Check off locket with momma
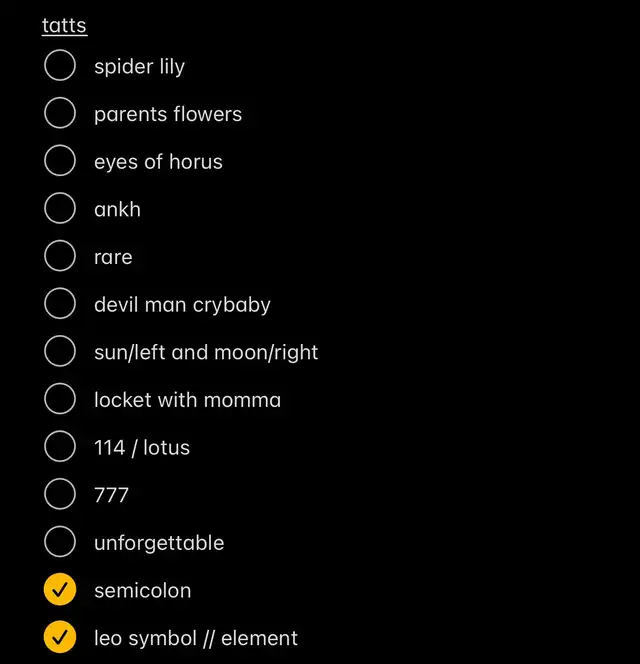 [x=60, y=398]
